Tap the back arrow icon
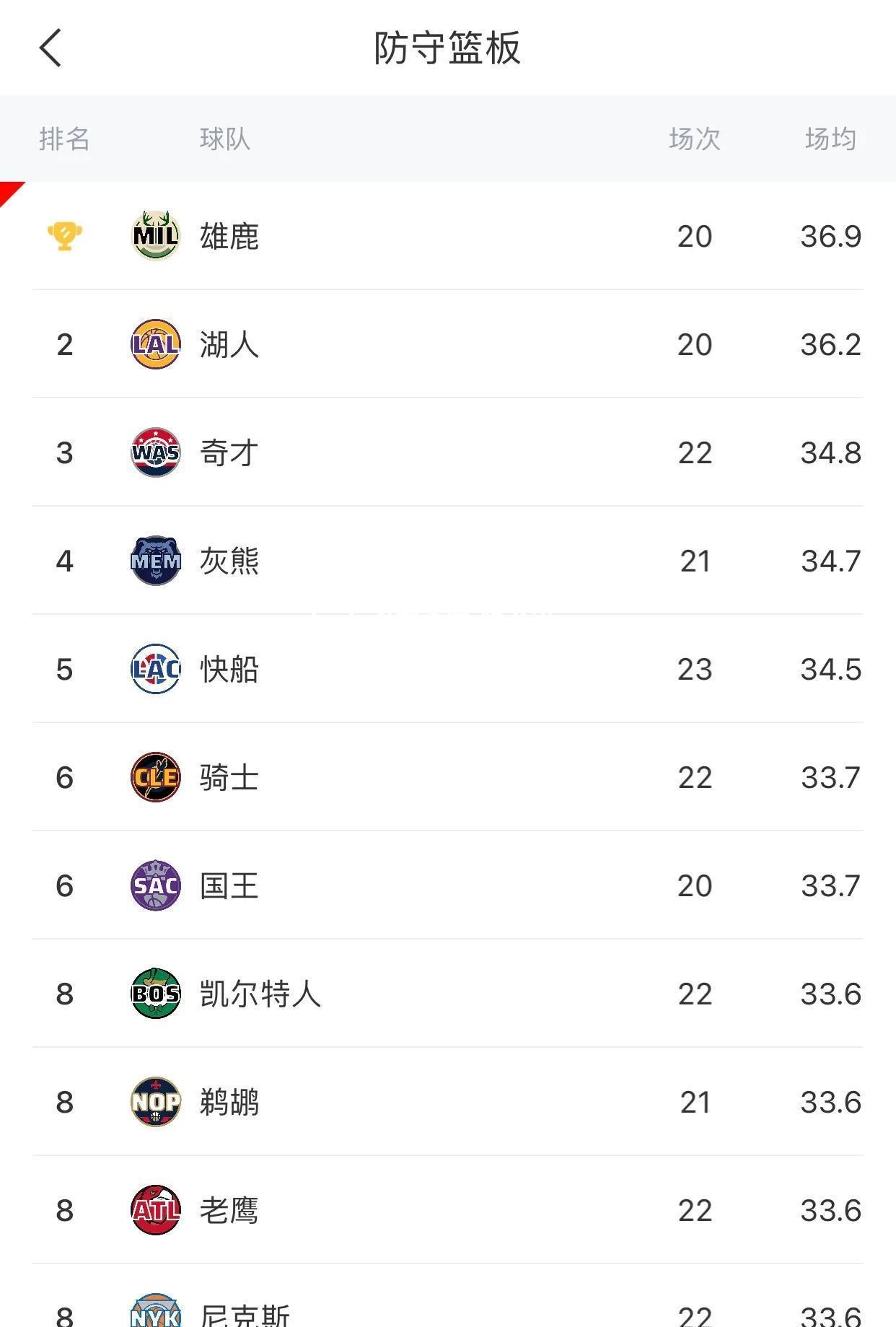Viewport: 896px width, 1327px height. click(50, 48)
